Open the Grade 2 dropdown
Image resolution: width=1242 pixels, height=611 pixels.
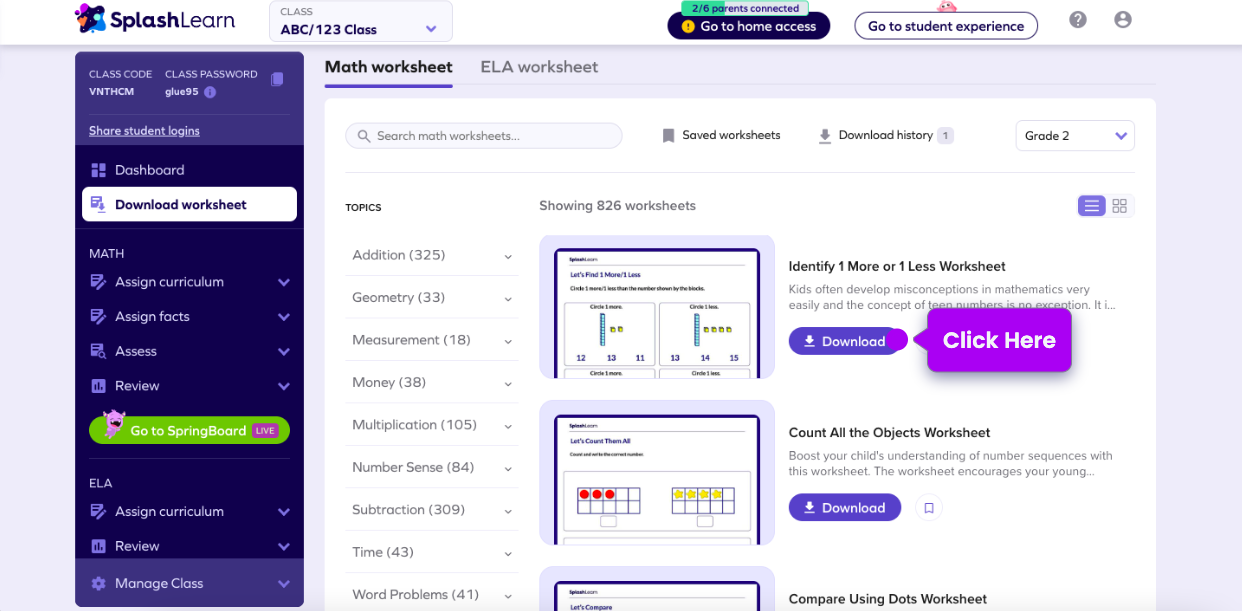pyautogui.click(x=1074, y=136)
